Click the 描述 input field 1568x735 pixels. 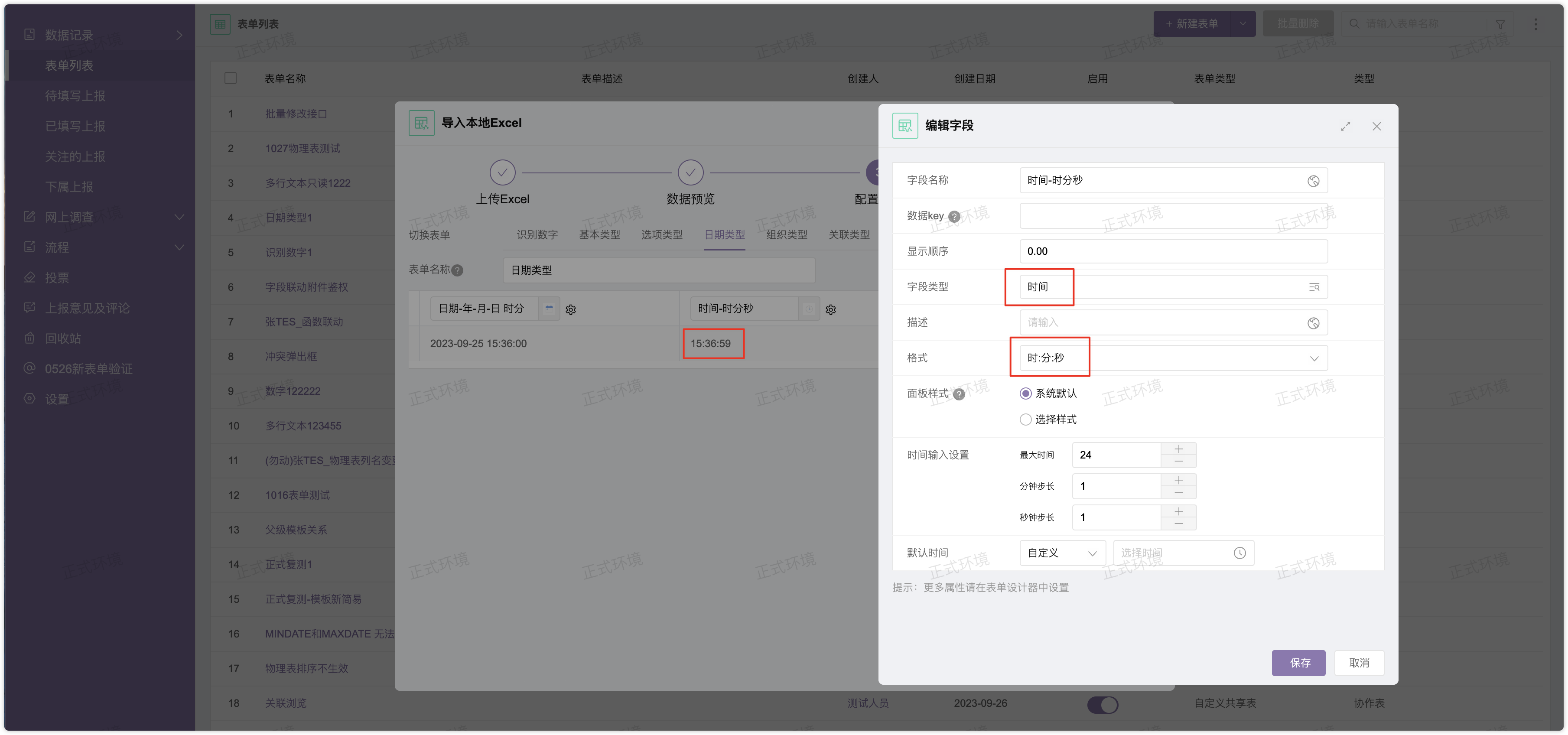(x=1174, y=323)
